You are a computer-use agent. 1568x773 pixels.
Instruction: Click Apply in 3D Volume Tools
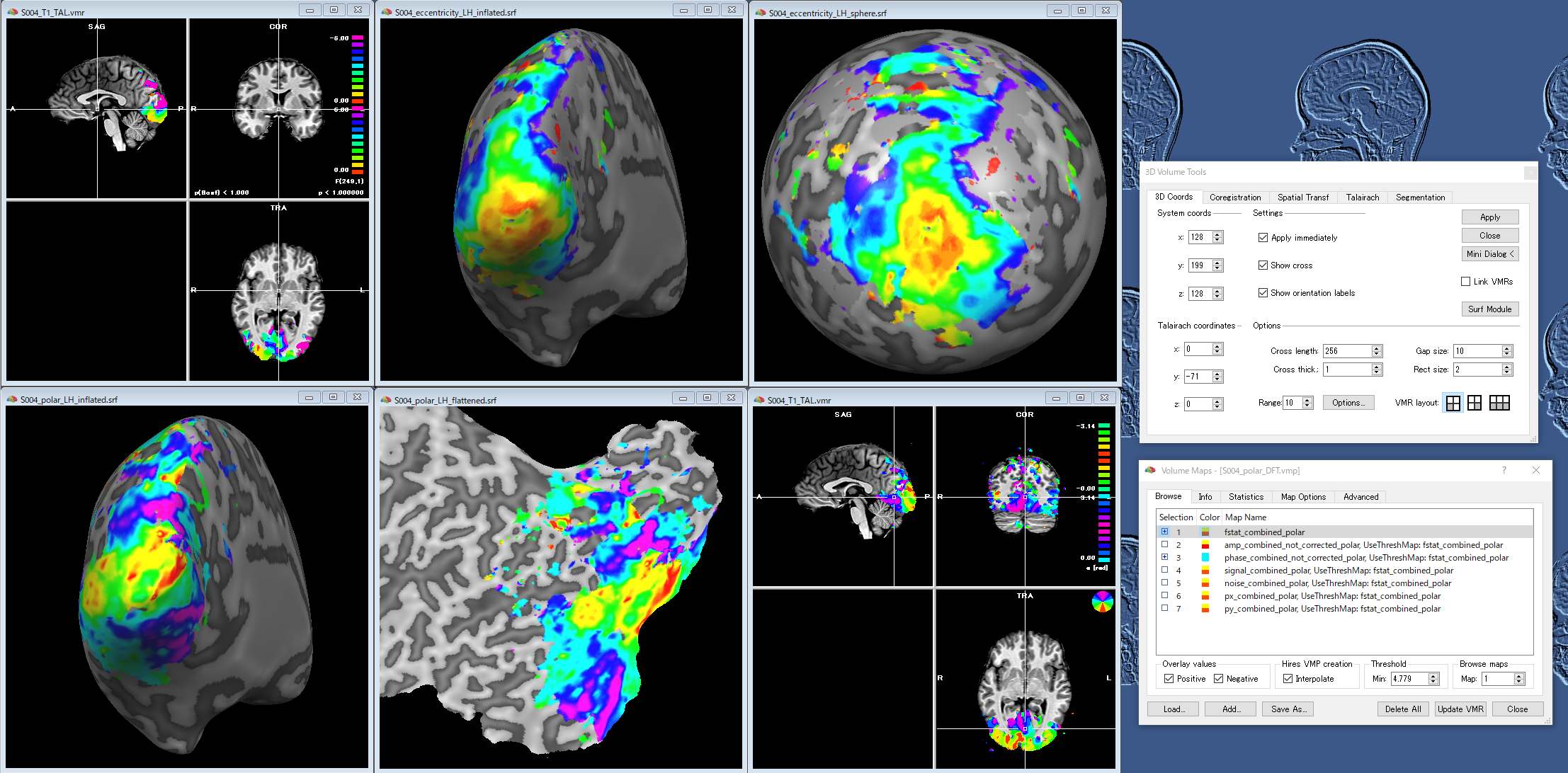(x=1490, y=217)
